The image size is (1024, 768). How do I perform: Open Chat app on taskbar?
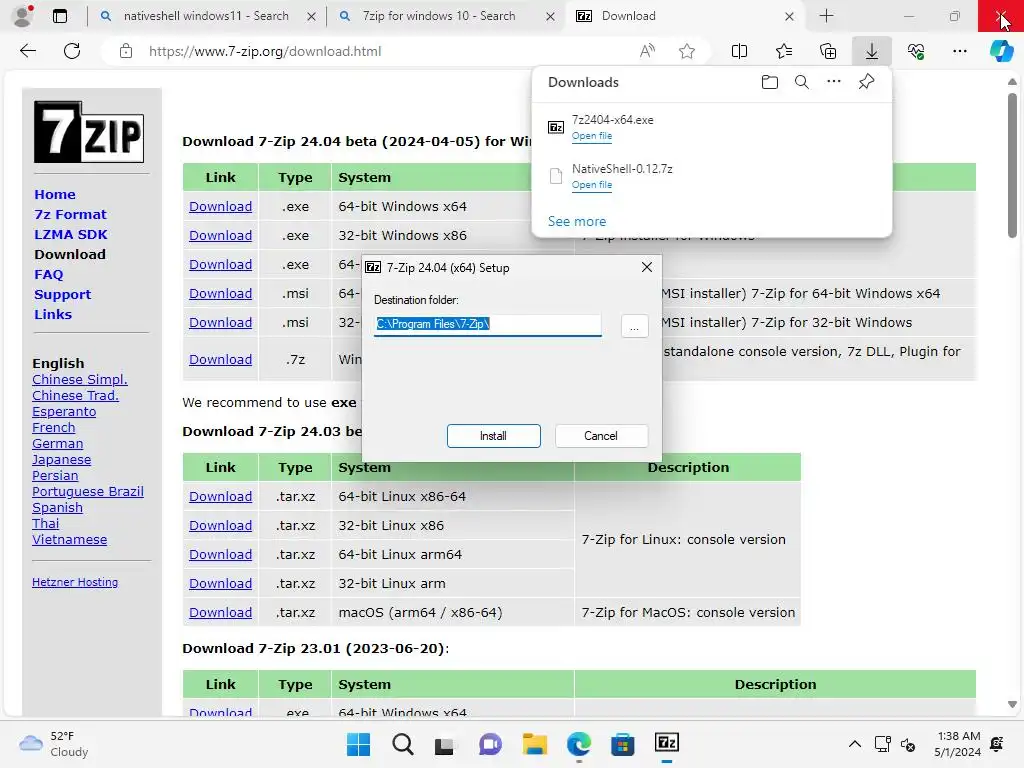[x=490, y=744]
